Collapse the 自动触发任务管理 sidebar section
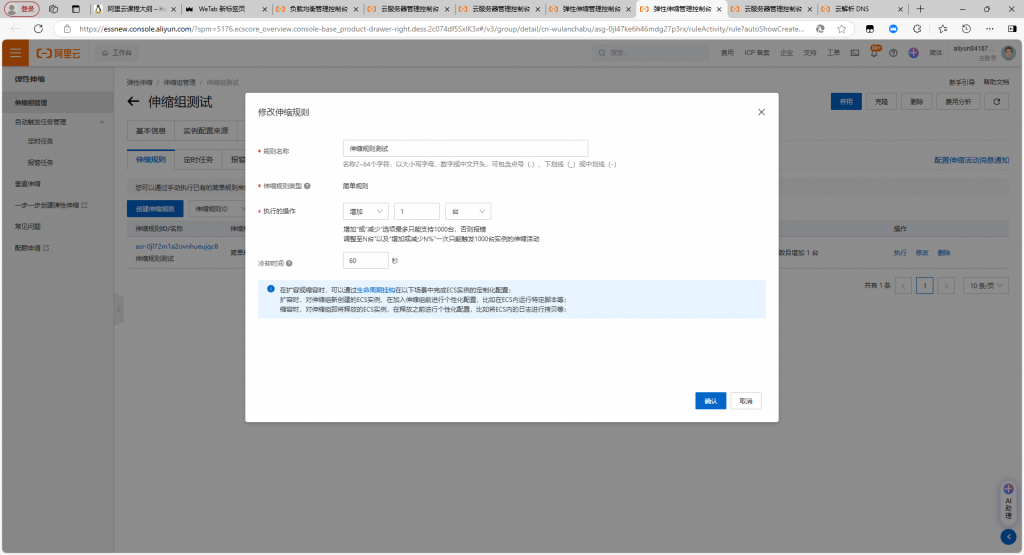The width and height of the screenshot is (1024, 555). point(103,122)
